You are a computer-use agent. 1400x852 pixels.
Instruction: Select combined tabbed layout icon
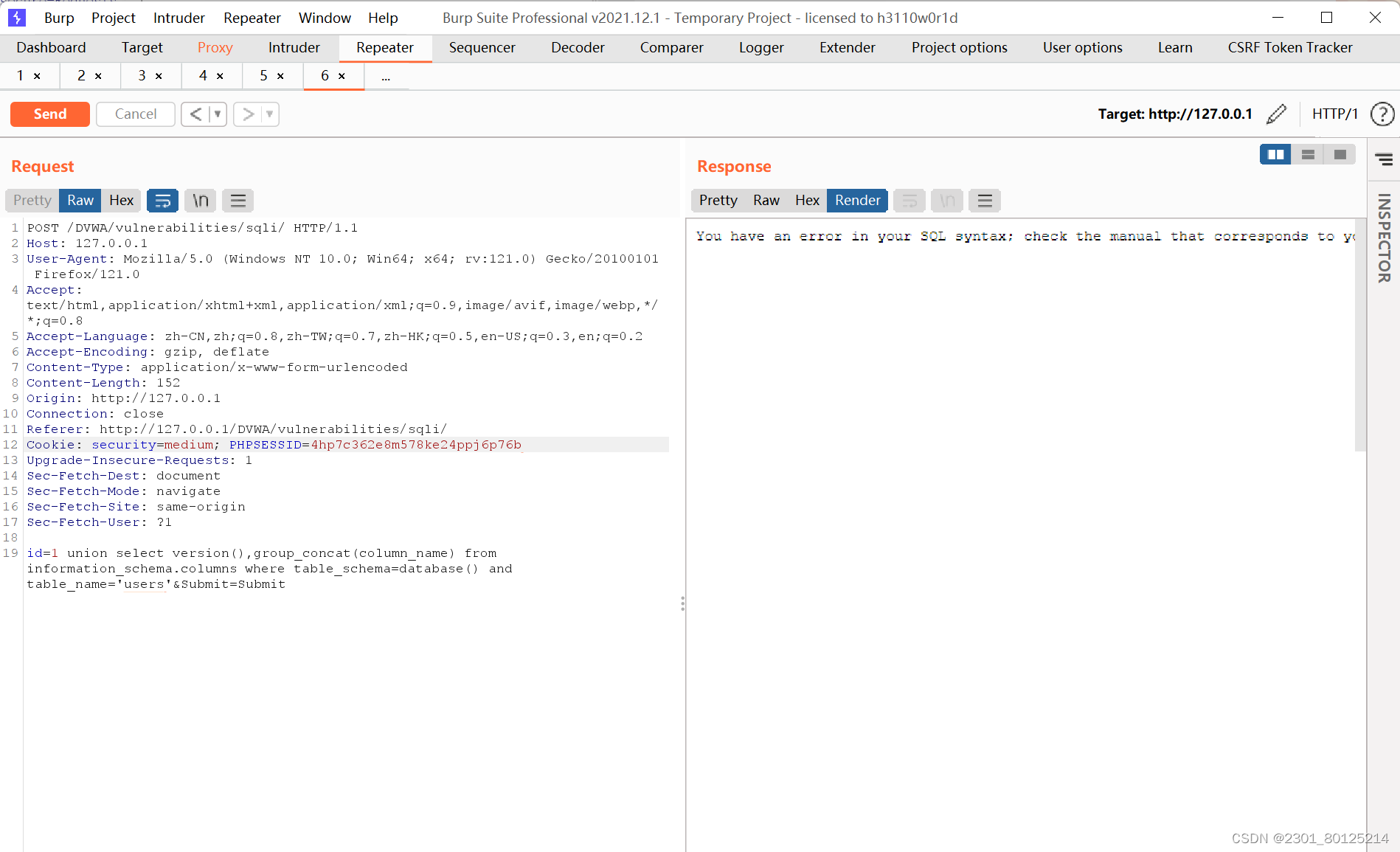pos(1340,154)
